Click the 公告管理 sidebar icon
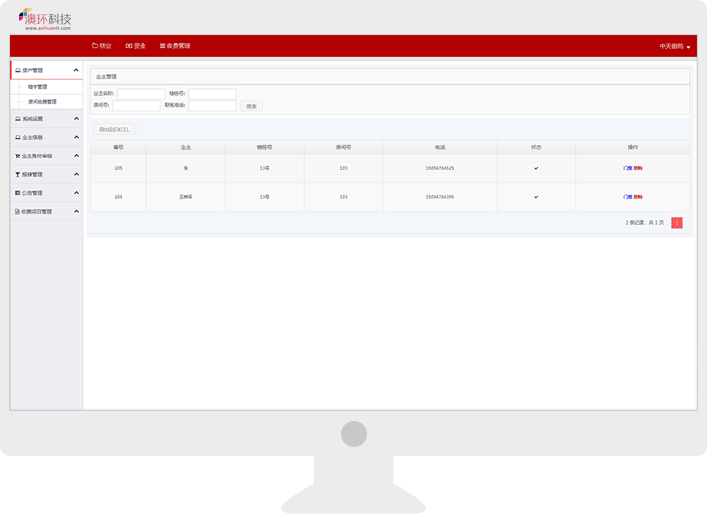The image size is (707, 514). (x=18, y=193)
